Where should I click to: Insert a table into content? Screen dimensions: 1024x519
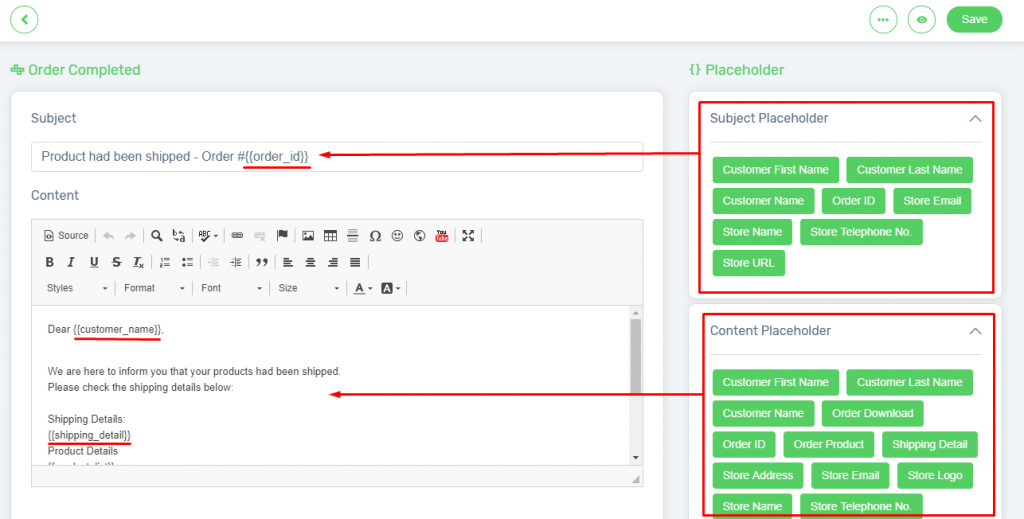click(330, 236)
